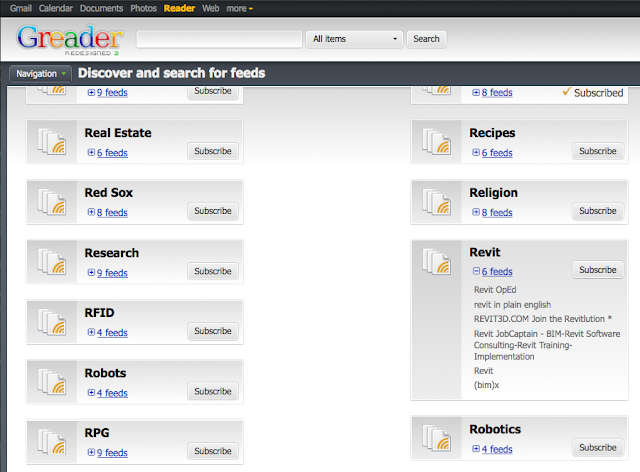The width and height of the screenshot is (640, 472).
Task: Subscribe to the Recipes bundle
Action: (598, 151)
